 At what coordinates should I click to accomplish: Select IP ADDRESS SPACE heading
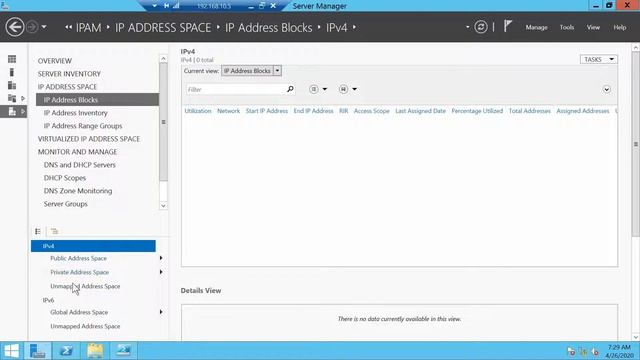click(67, 87)
